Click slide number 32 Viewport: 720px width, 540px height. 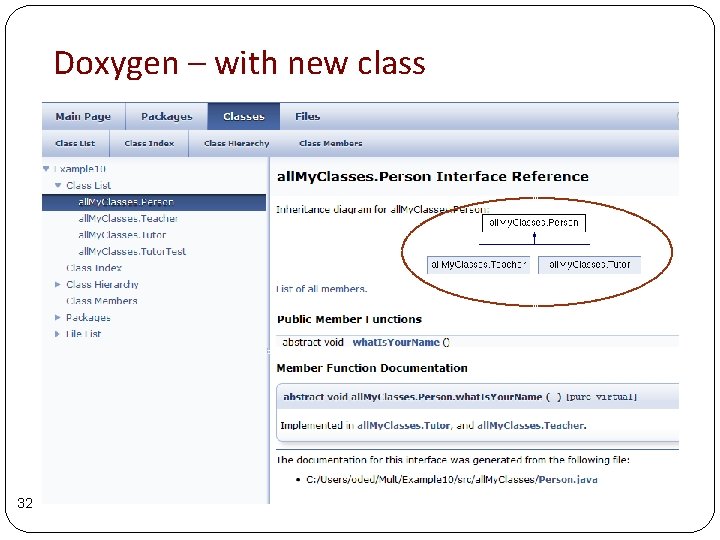(x=25, y=503)
